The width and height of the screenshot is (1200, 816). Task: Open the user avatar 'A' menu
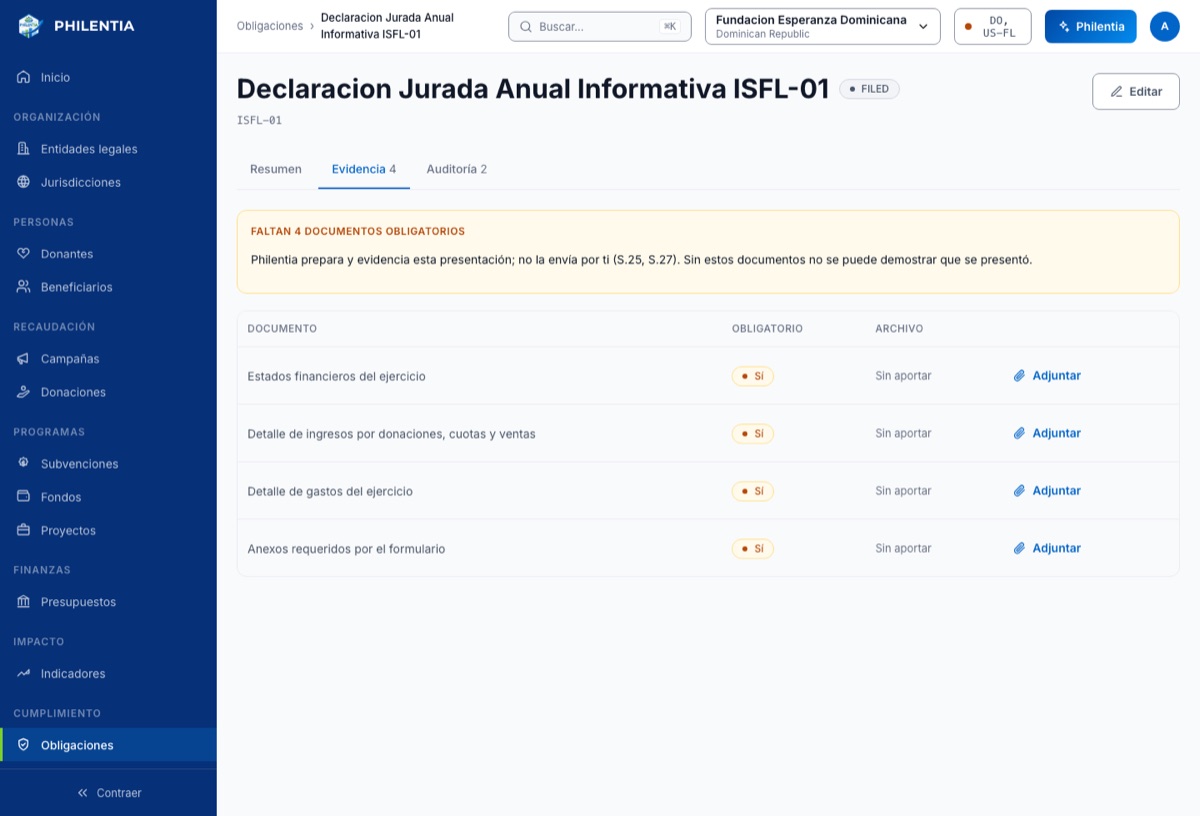click(1164, 26)
